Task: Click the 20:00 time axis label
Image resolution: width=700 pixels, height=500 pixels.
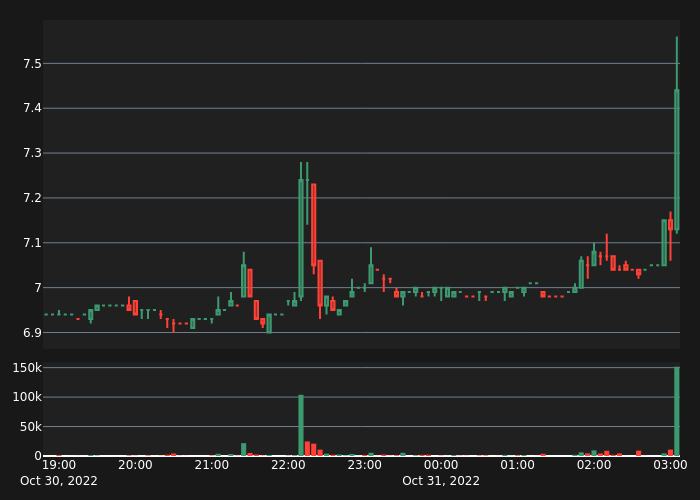Action: (135, 465)
